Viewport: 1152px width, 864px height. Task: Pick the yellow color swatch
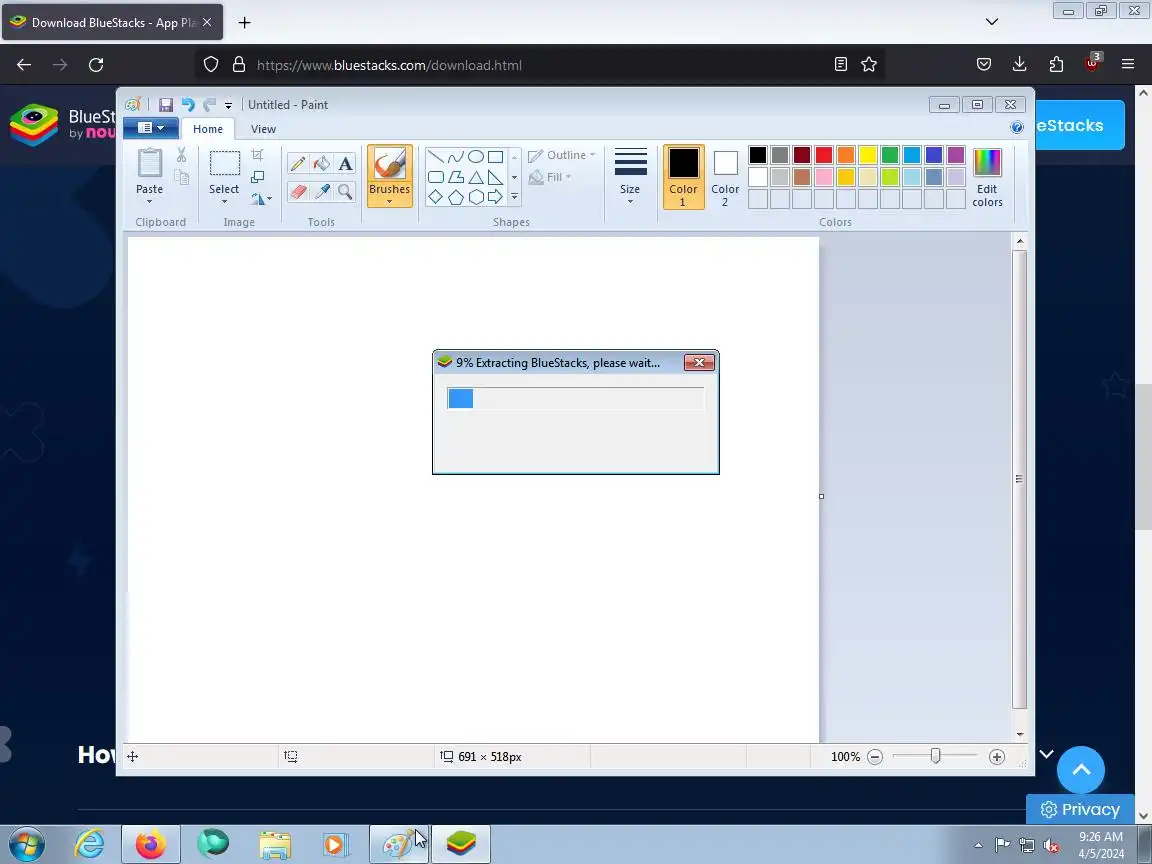tap(868, 155)
